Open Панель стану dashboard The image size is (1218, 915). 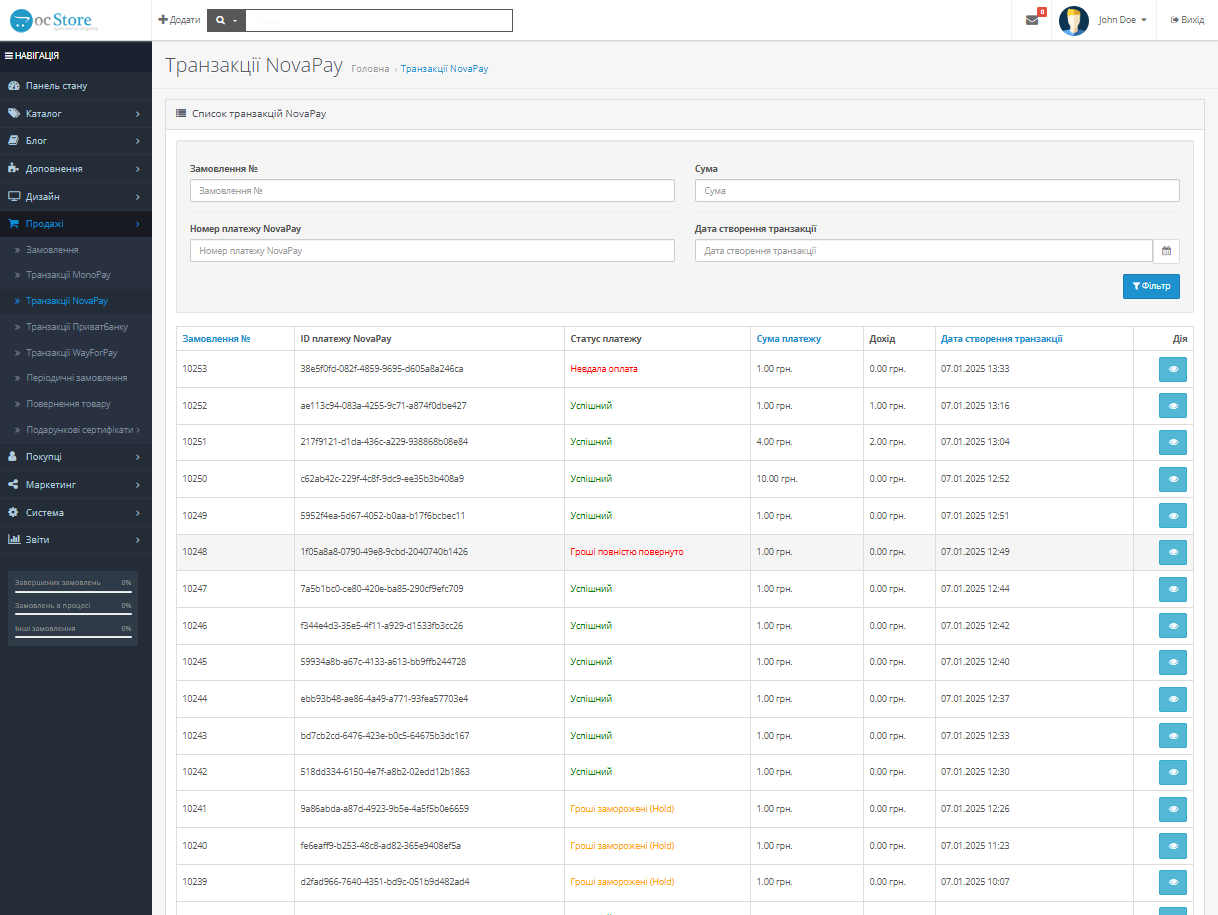click(x=76, y=86)
